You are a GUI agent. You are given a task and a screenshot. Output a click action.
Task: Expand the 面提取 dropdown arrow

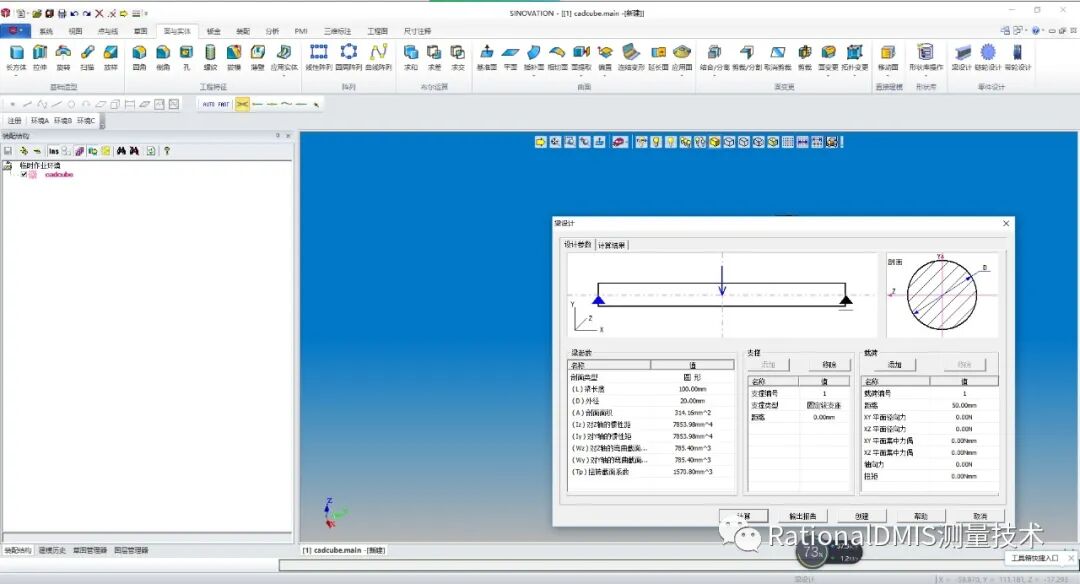pyautogui.click(x=581, y=75)
